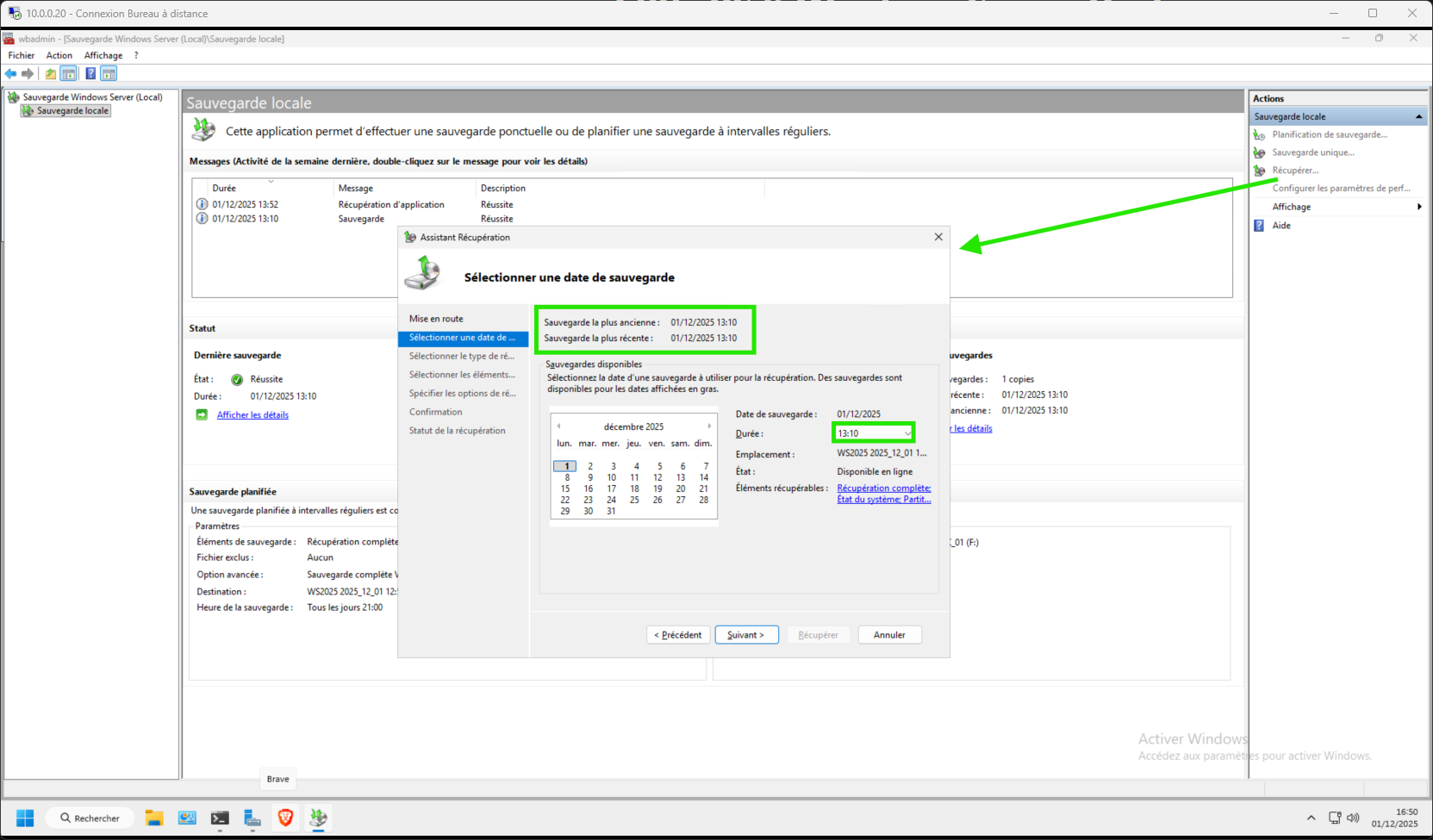The height and width of the screenshot is (840, 1433).
Task: Open the Action menu
Action: point(59,55)
